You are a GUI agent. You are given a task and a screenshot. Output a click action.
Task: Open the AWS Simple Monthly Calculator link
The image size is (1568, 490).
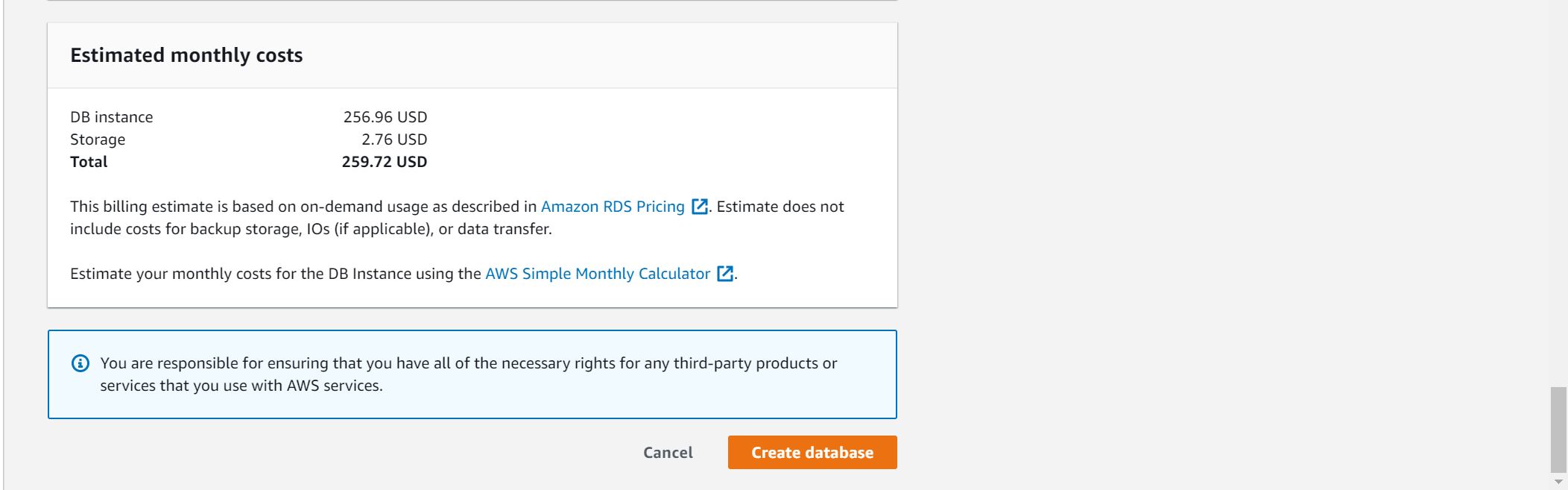(597, 274)
